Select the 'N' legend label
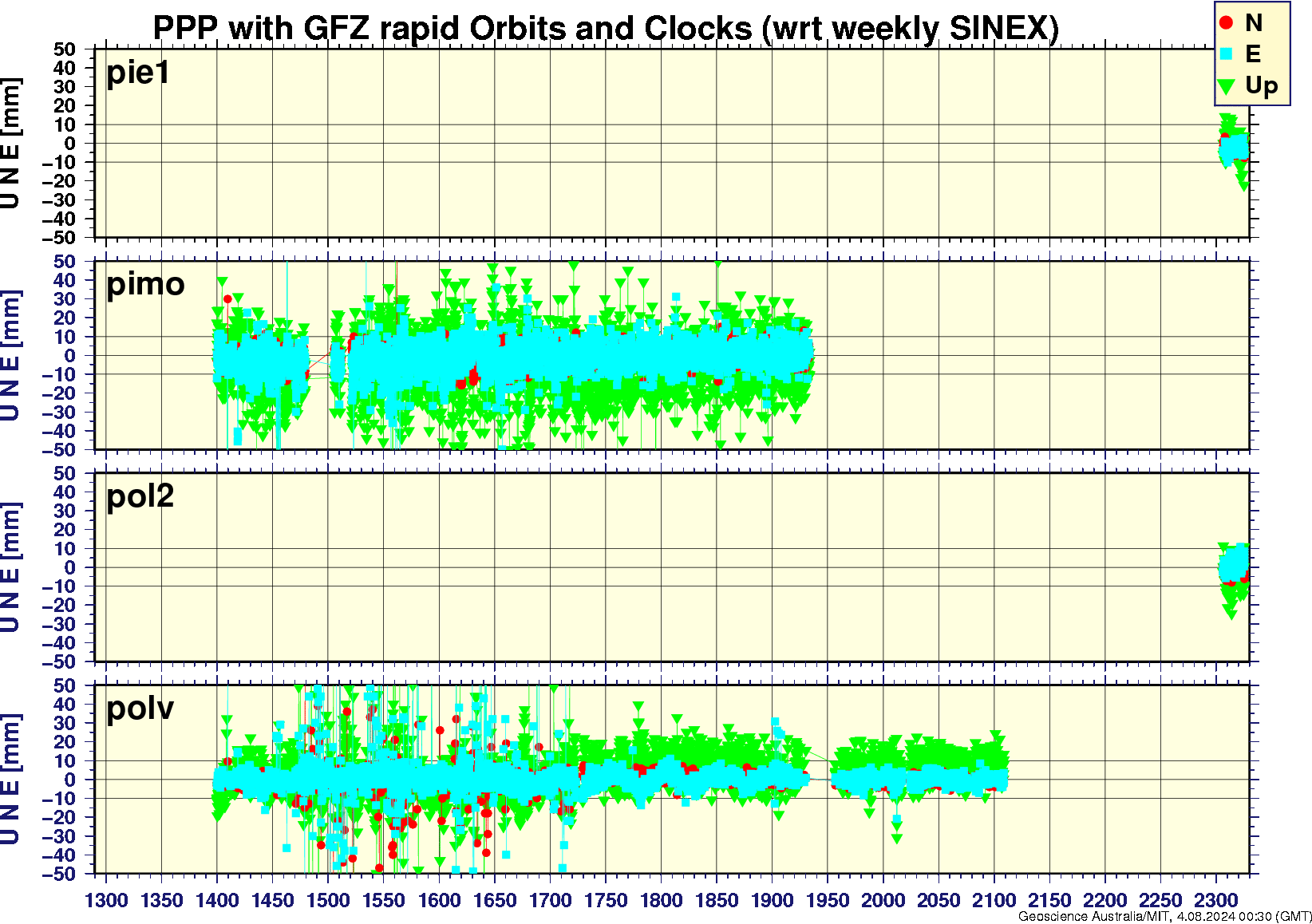The width and height of the screenshot is (1312, 924). coord(1254,23)
